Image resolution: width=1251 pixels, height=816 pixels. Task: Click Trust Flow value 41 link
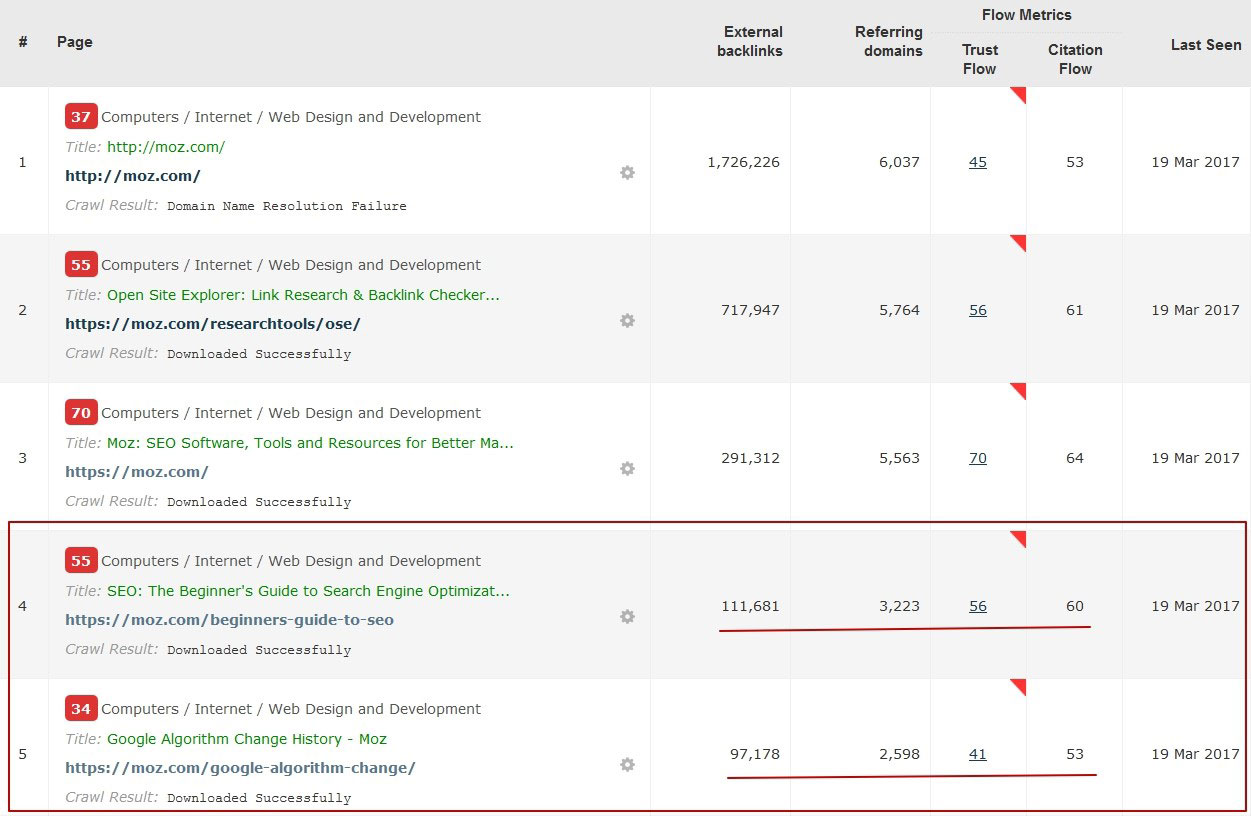[x=978, y=754]
